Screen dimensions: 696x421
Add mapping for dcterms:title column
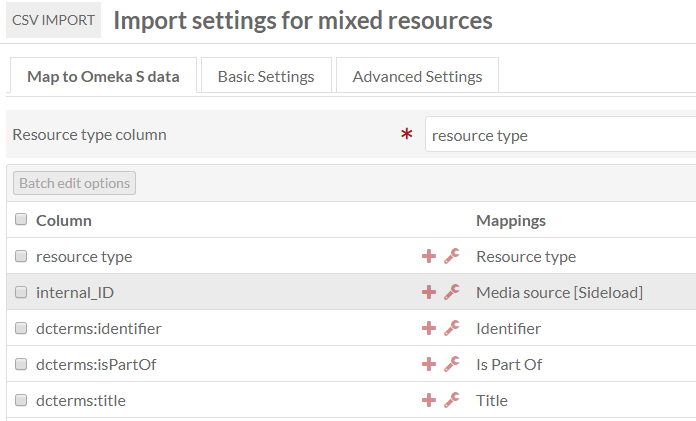(x=429, y=400)
